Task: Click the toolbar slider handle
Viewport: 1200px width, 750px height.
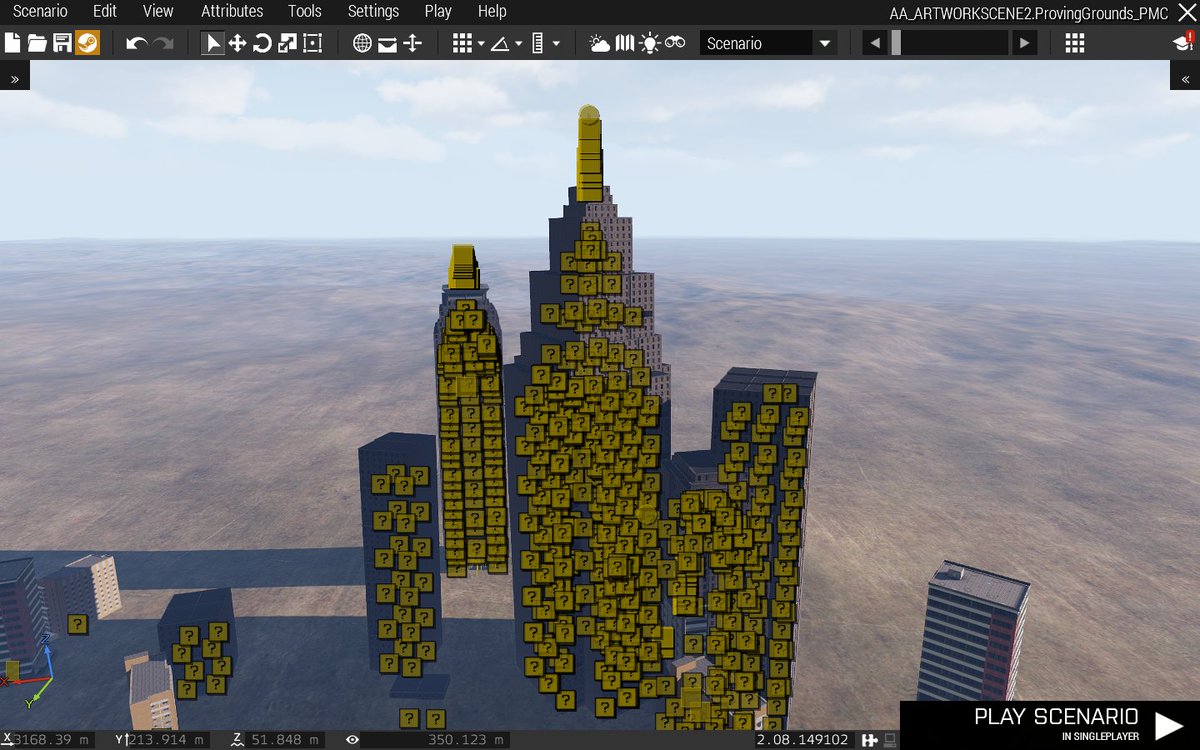Action: coord(896,43)
